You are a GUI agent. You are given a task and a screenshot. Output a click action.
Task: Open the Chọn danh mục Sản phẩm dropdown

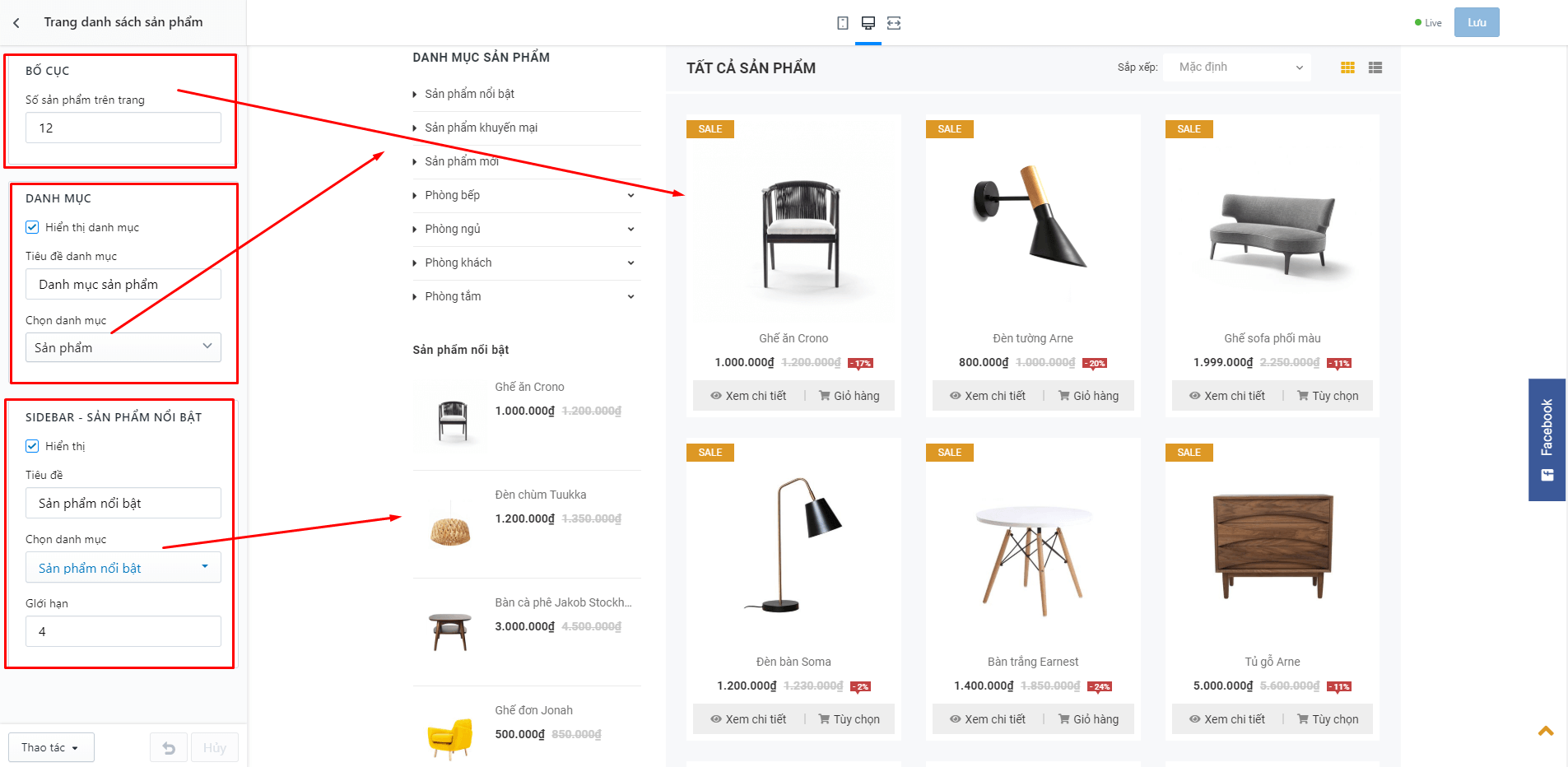[x=123, y=347]
